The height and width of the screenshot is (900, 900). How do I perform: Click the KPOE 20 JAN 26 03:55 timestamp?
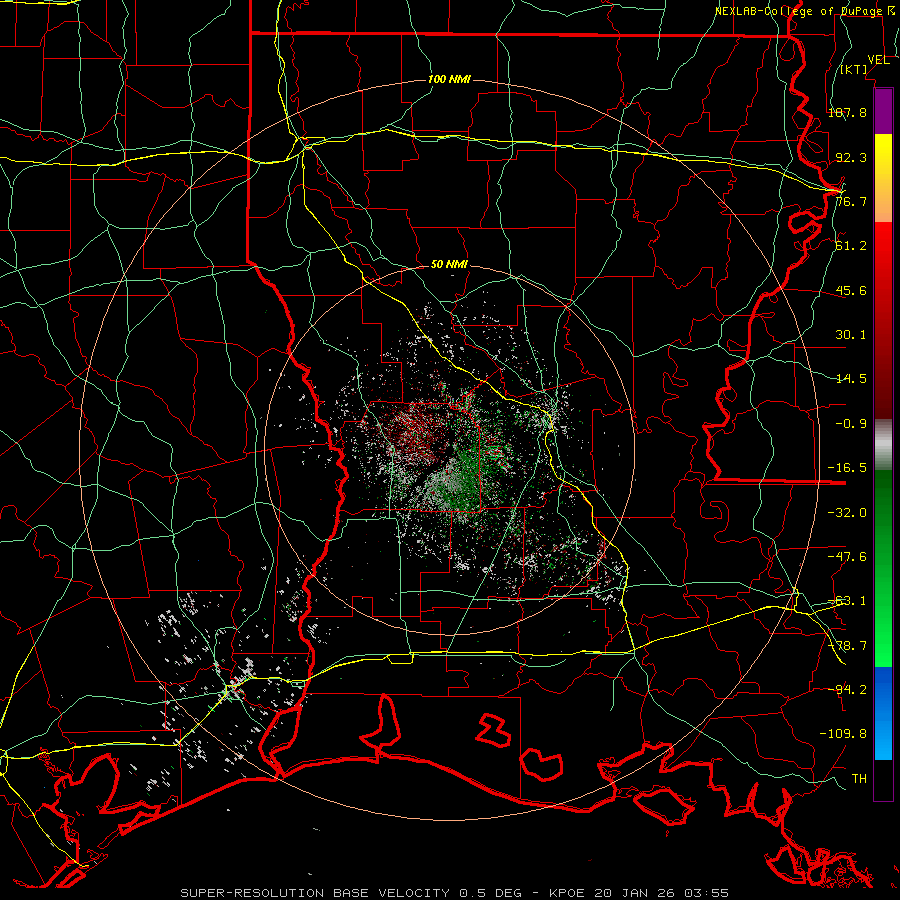coord(638,893)
